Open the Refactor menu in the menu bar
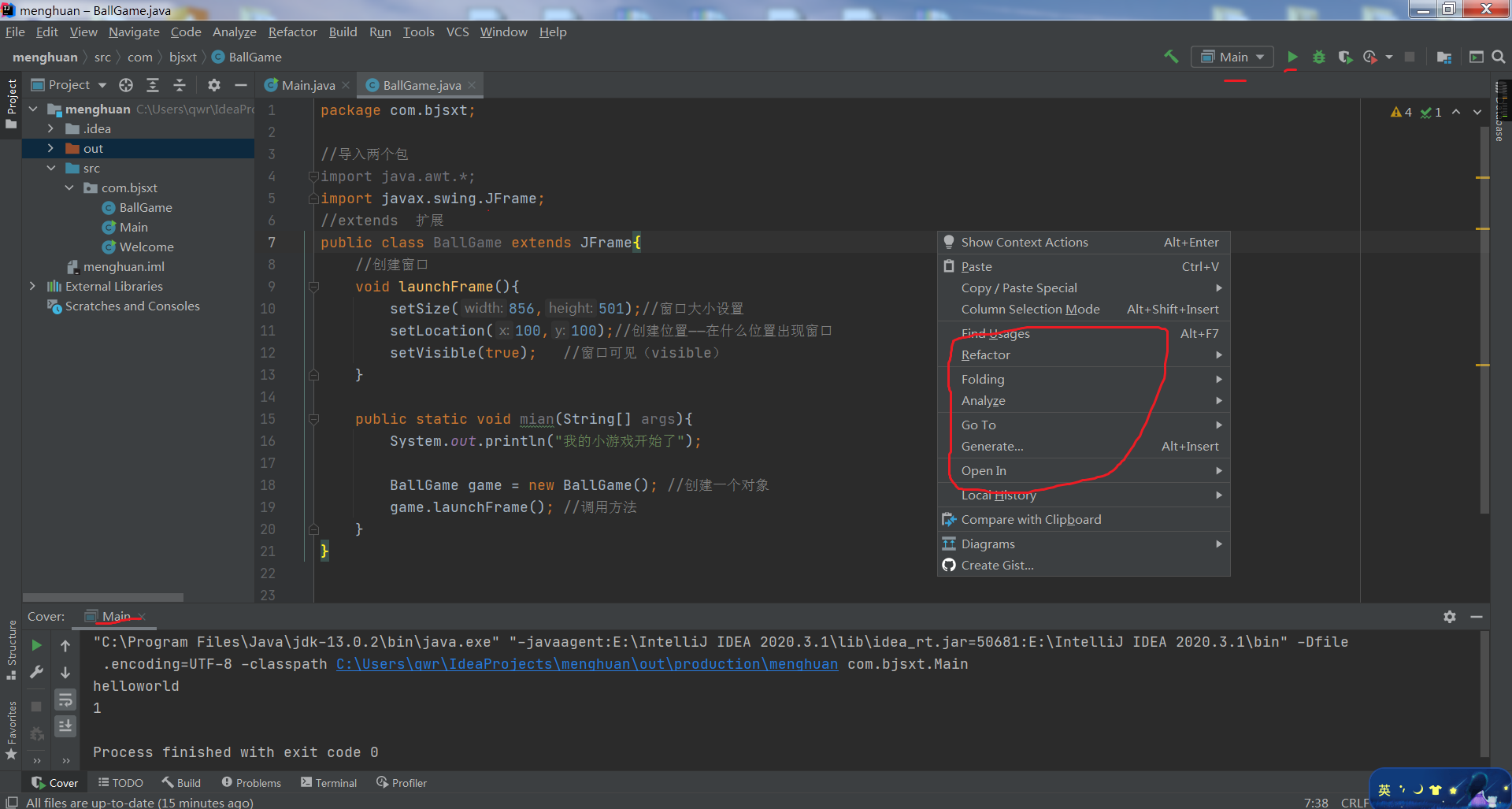This screenshot has height=809, width=1512. pyautogui.click(x=292, y=32)
